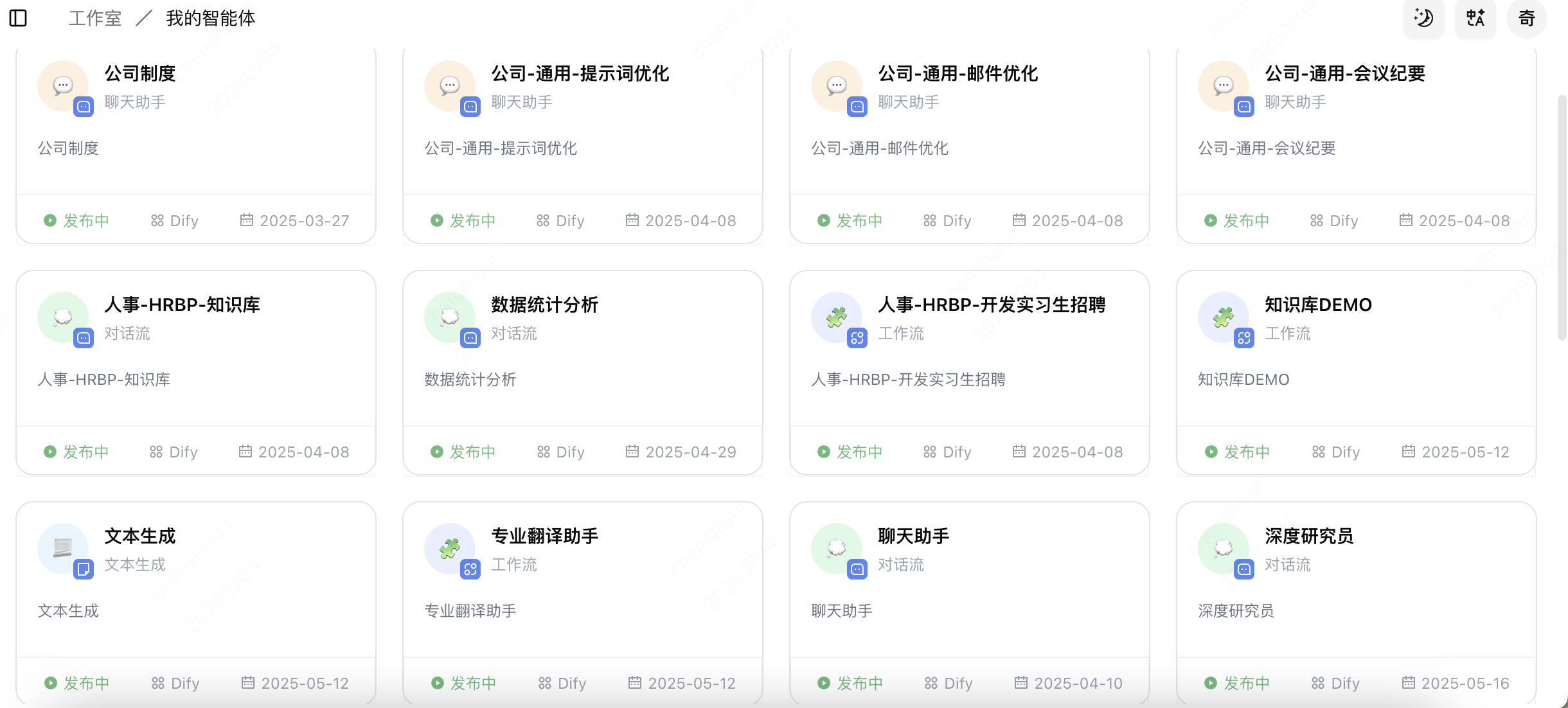Go to 工作室 breadcrumb
This screenshot has width=1568, height=708.
click(95, 18)
